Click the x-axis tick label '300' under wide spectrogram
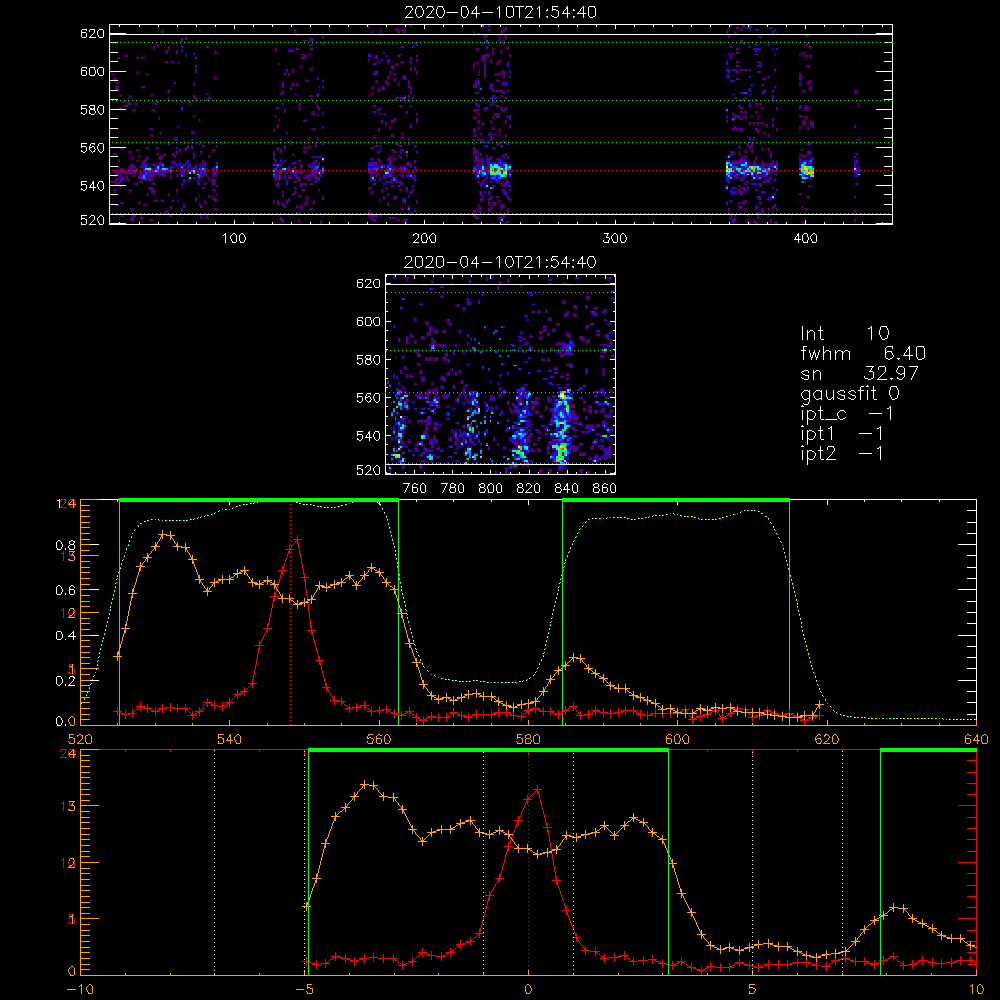This screenshot has width=1000, height=1000. coord(615,239)
